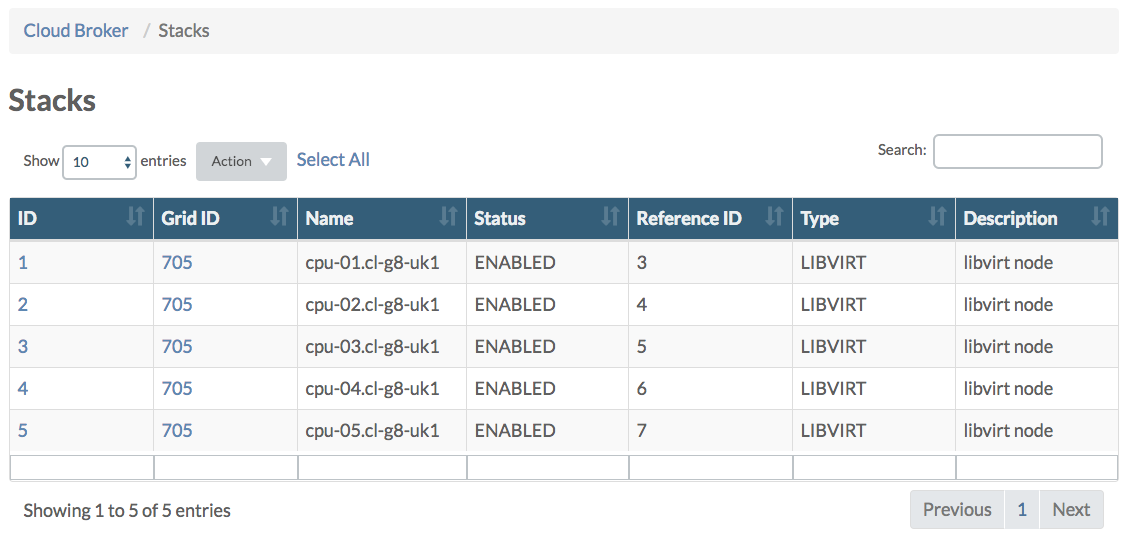The width and height of the screenshot is (1127, 548).
Task: Select page 1 in pagination
Action: click(1022, 510)
